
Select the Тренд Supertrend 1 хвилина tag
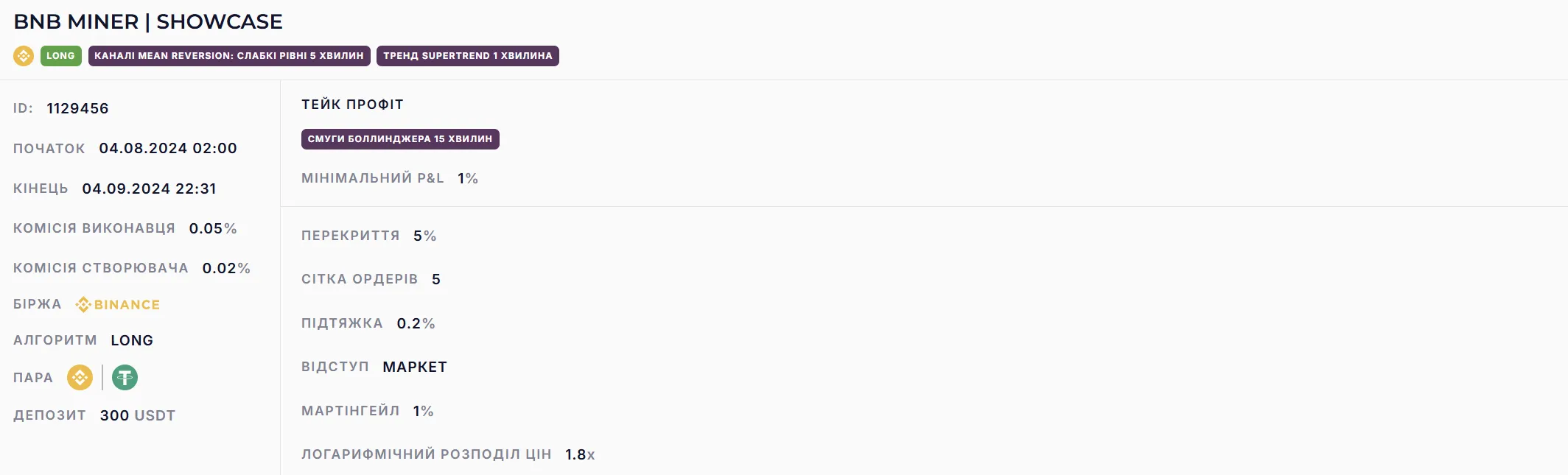(x=467, y=56)
